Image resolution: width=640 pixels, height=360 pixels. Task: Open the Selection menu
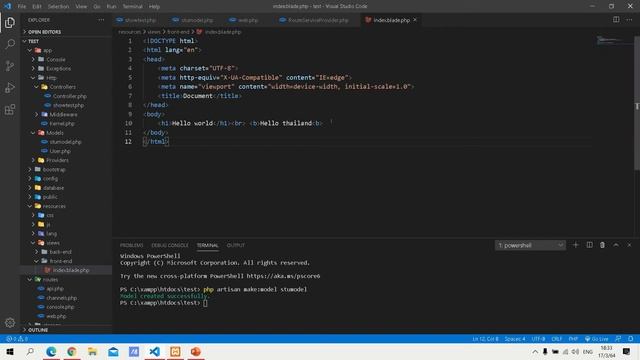tap(58, 7)
